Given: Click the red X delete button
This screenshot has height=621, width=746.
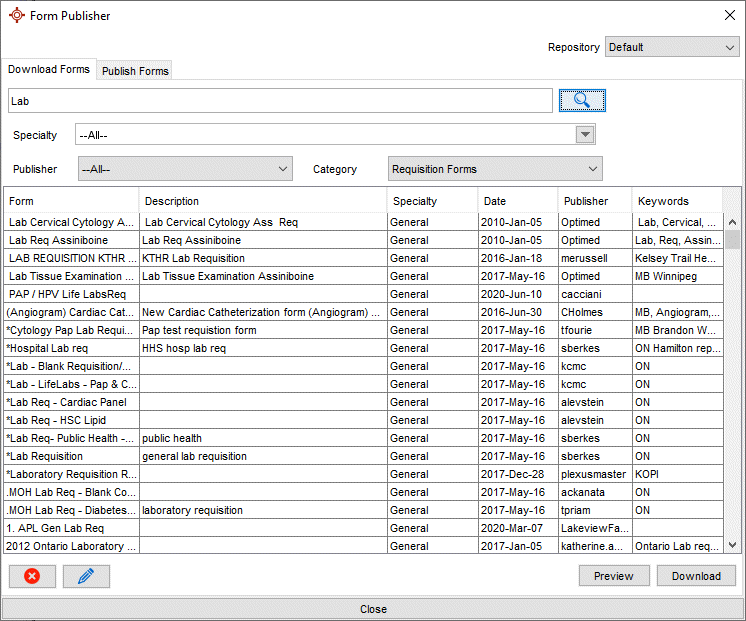Looking at the screenshot, I should 32,576.
